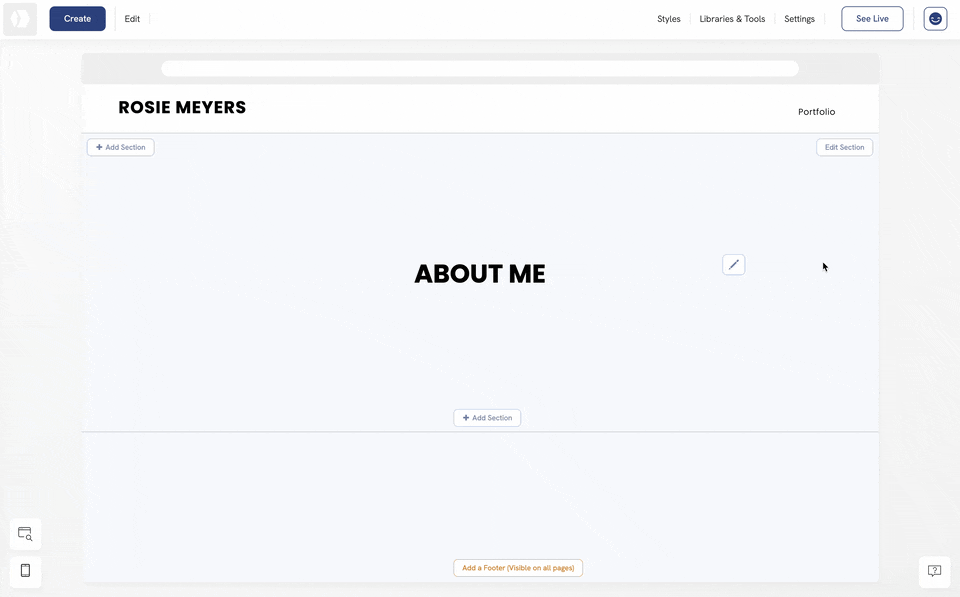Go to Settings in the top bar
Image resolution: width=960 pixels, height=597 pixels.
799,19
